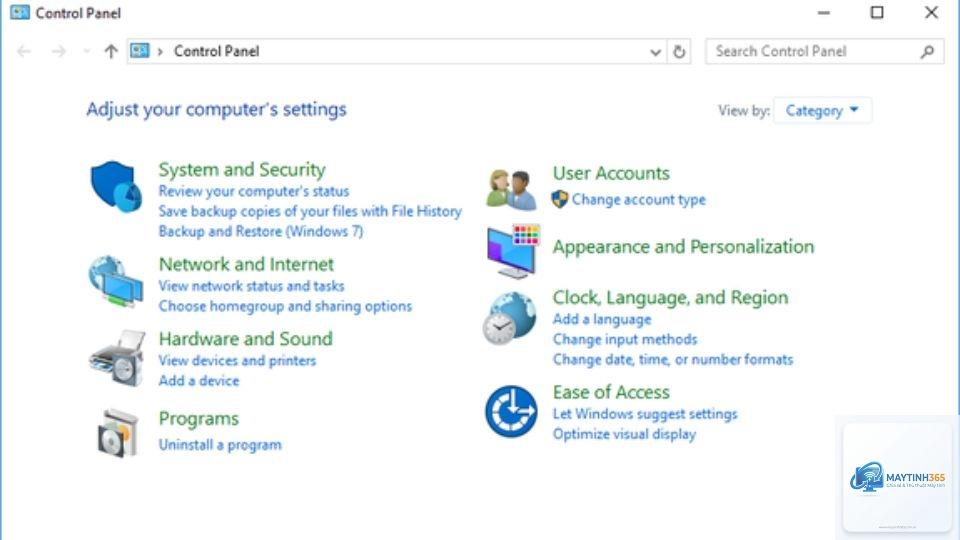Click the Programs disc box icon
This screenshot has height=540, width=960.
tap(118, 433)
